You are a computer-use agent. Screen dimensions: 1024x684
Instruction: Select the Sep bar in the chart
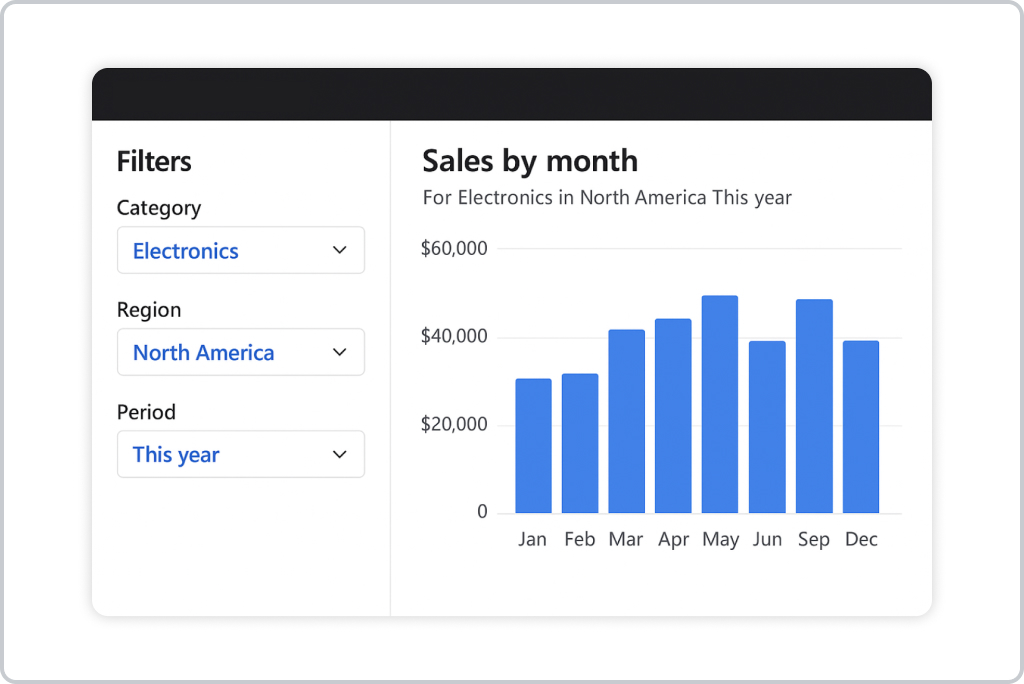pos(814,406)
